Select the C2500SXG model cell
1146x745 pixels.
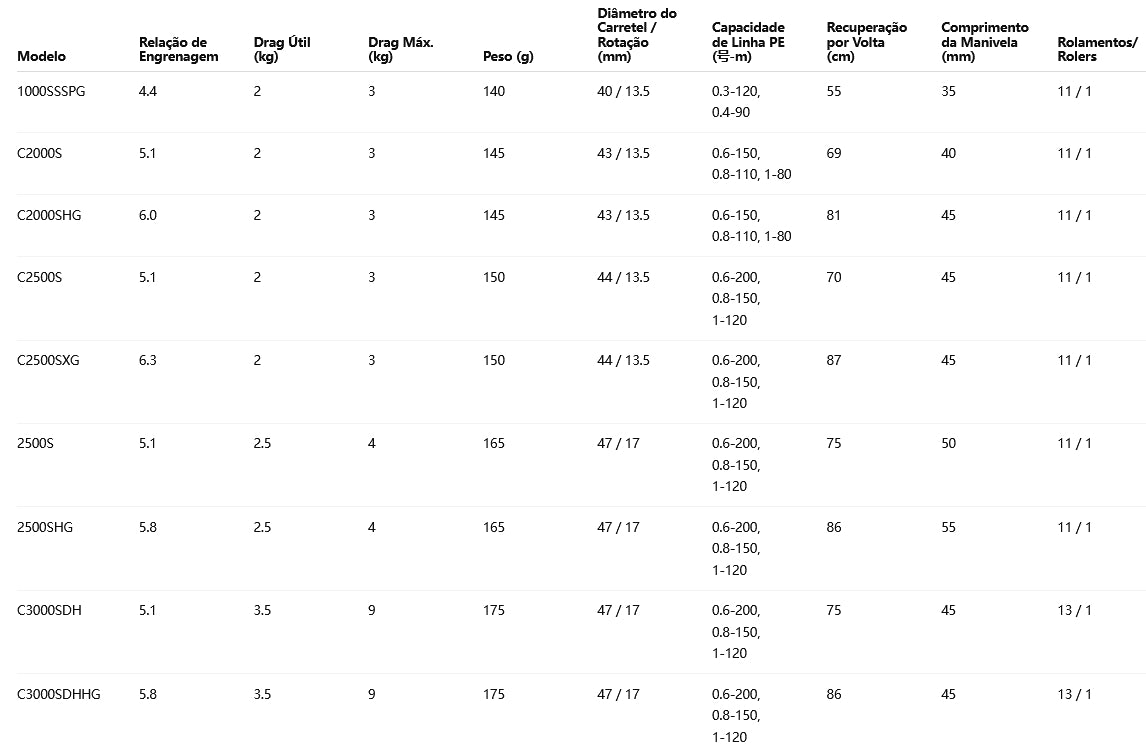pyautogui.click(x=48, y=361)
